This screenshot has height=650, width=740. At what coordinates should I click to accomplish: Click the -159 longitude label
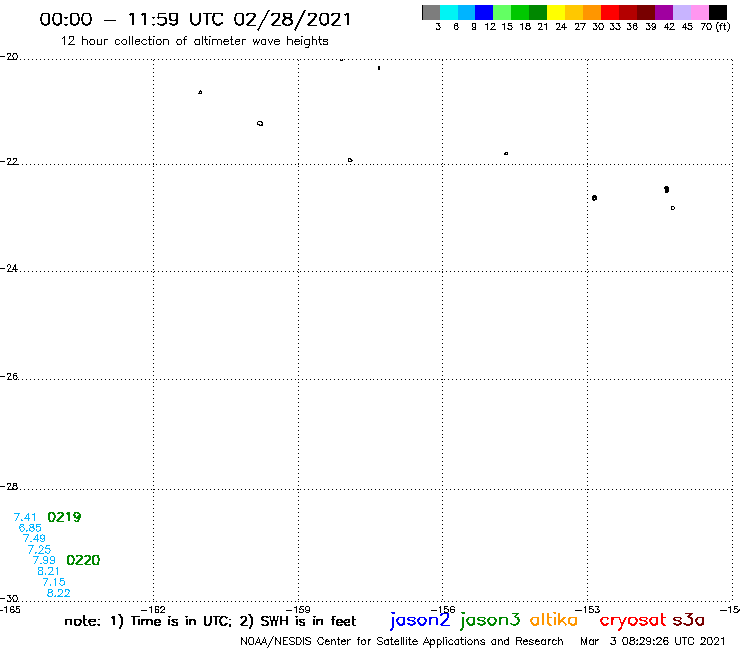point(298,609)
